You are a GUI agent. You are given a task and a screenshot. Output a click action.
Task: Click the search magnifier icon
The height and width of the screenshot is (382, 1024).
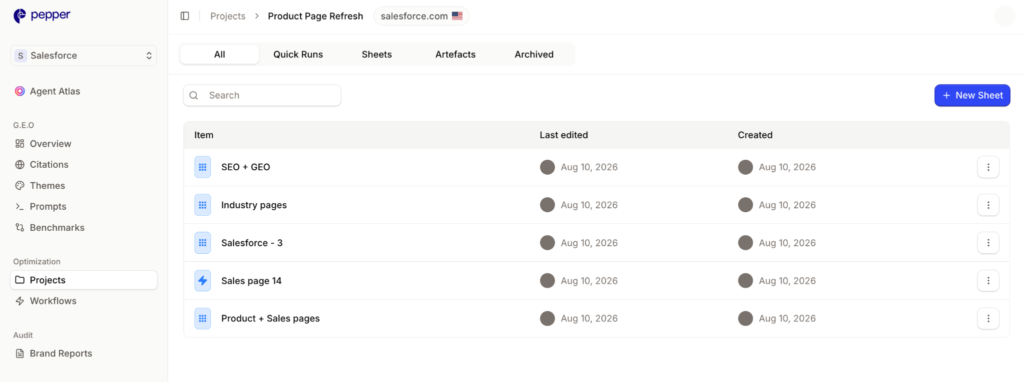[x=194, y=95]
